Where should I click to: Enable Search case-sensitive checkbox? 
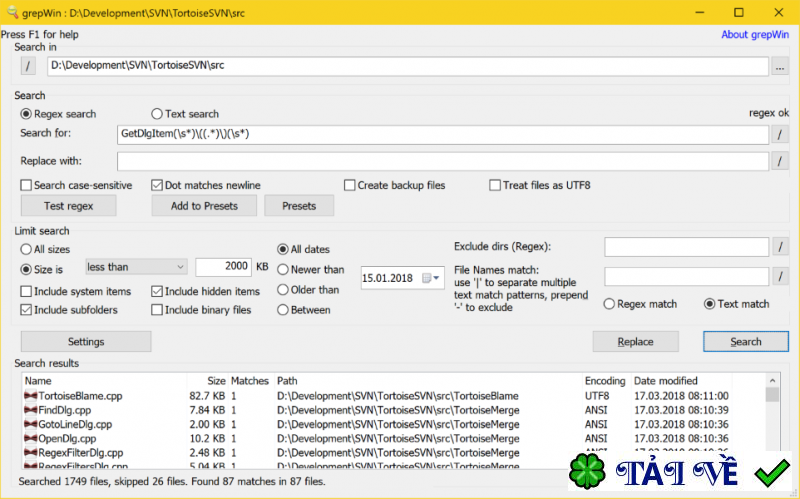tap(27, 185)
